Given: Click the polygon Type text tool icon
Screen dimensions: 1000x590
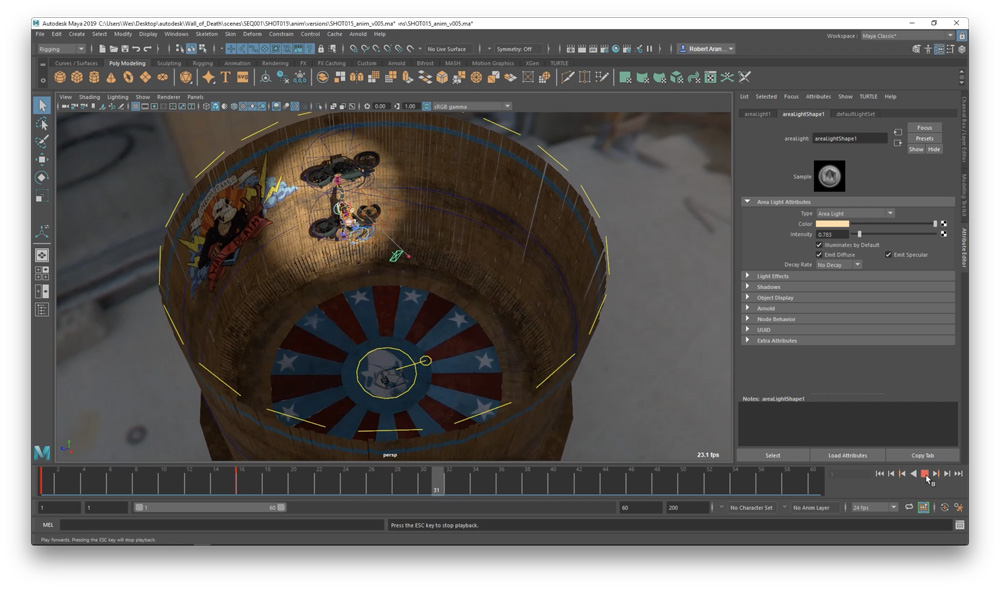Looking at the screenshot, I should click(x=225, y=77).
